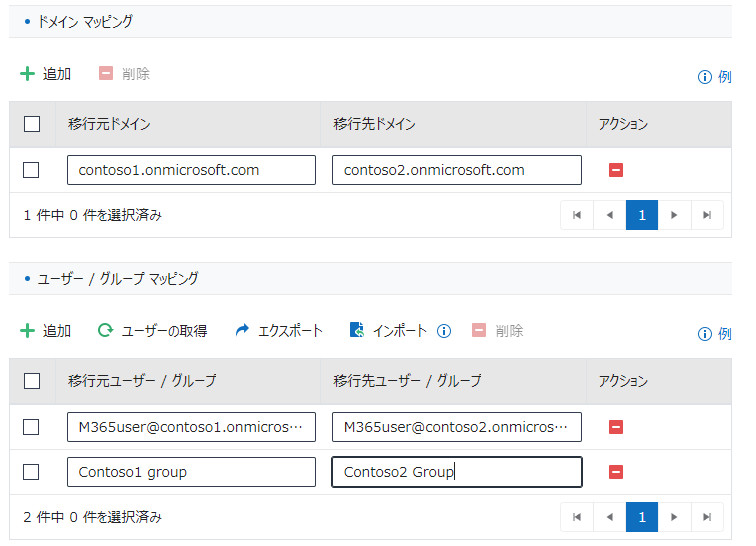Go to previous page in domain mapping pager

[609, 215]
